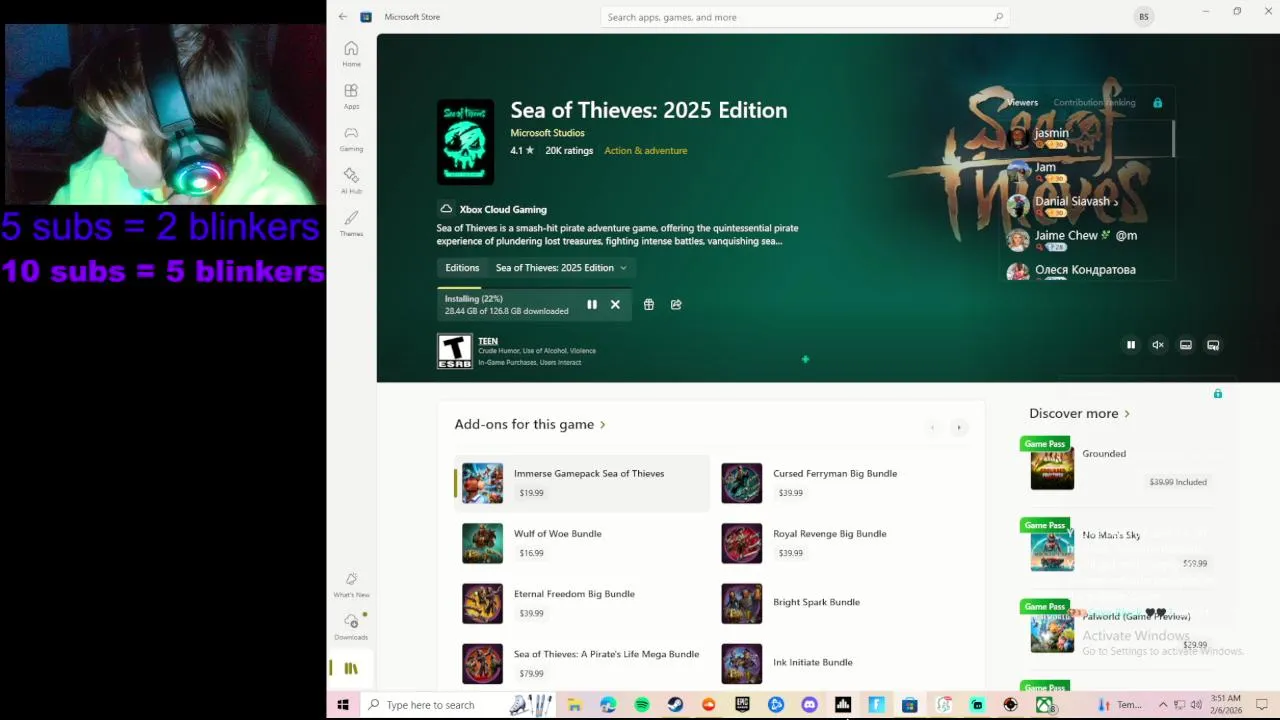Go to the Gaming section in the sidebar
This screenshot has height=720, width=1280.
[351, 139]
